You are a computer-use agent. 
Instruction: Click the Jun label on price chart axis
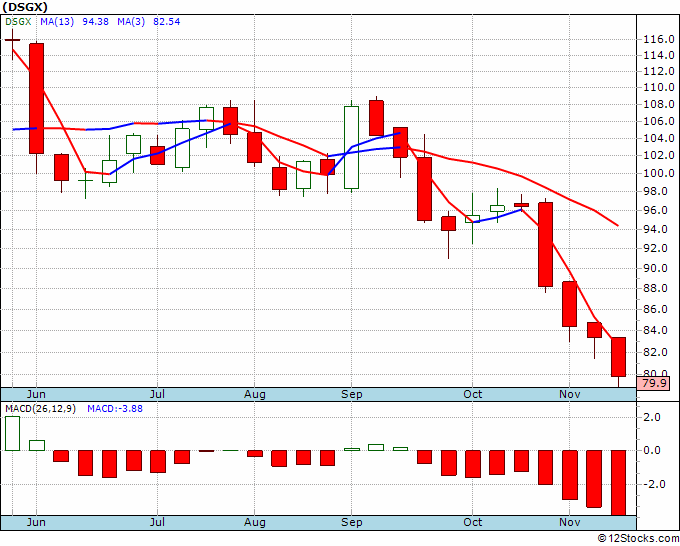pyautogui.click(x=36, y=394)
